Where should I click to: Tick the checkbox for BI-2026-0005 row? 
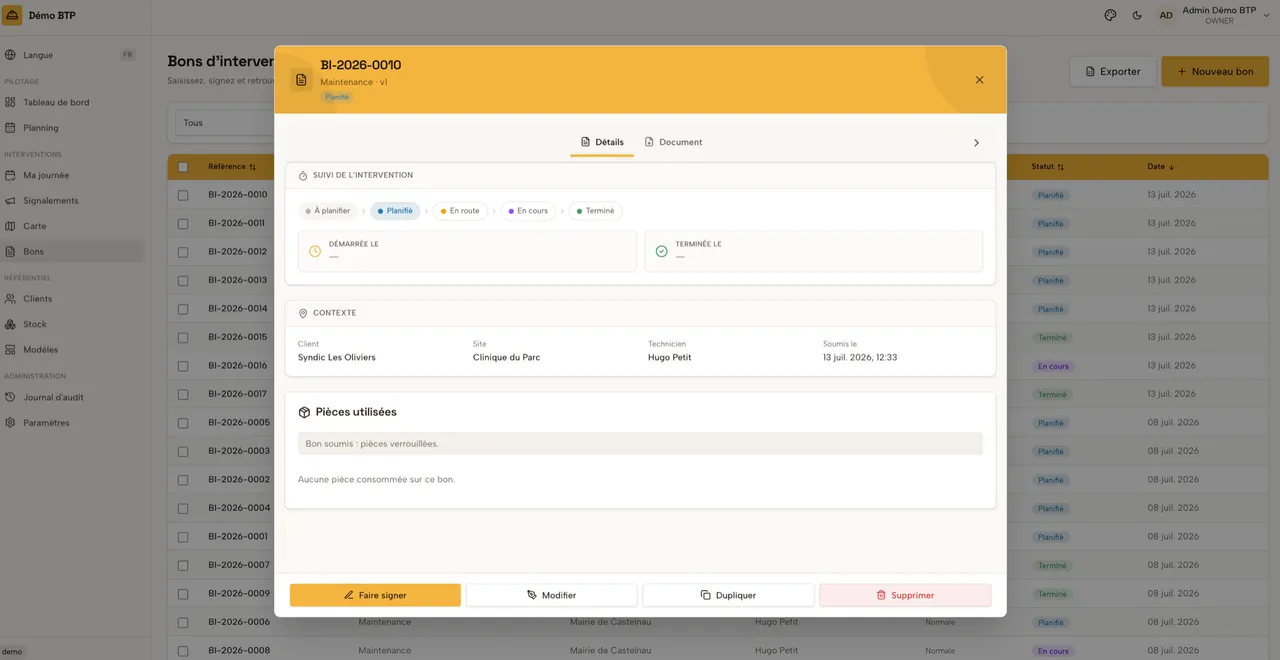pyautogui.click(x=183, y=423)
